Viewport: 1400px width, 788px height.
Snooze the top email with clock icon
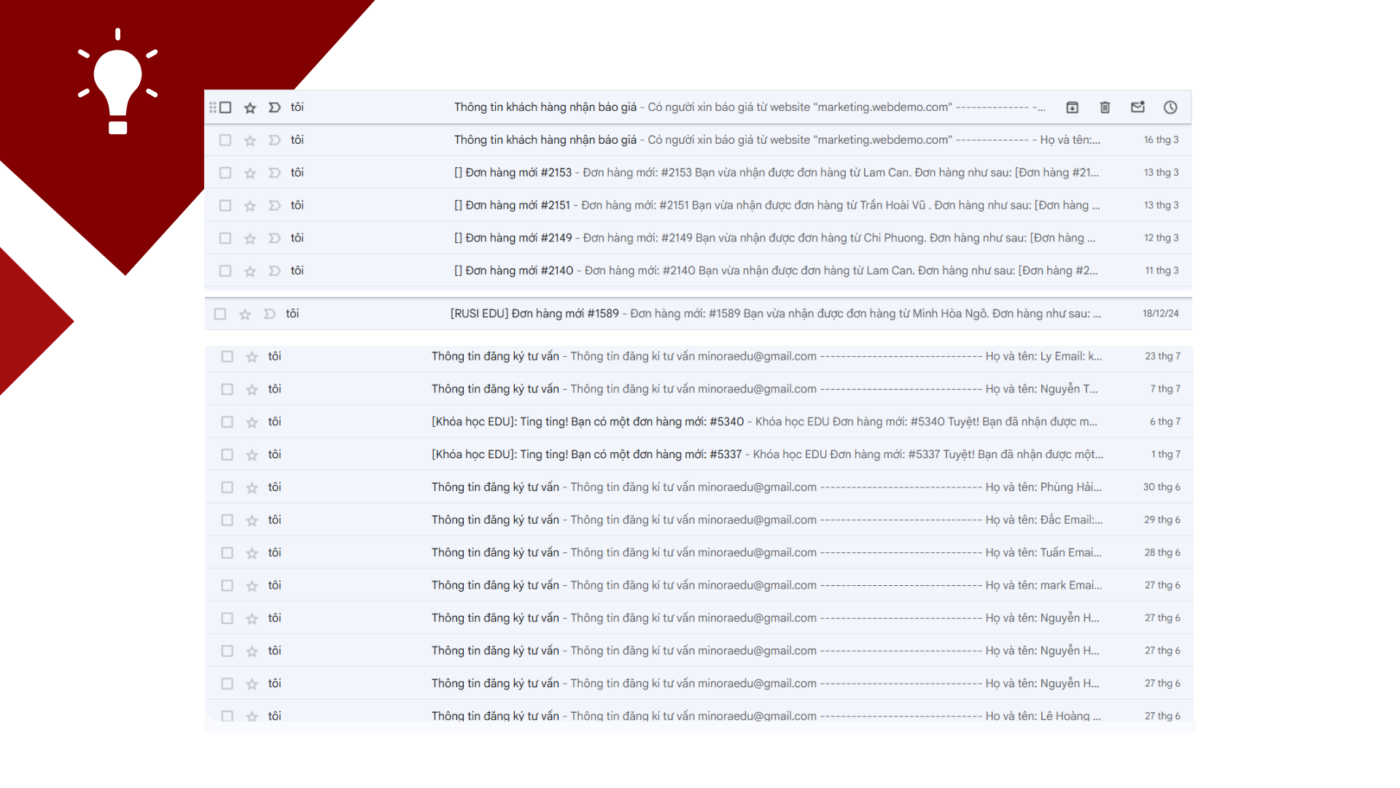tap(1170, 107)
